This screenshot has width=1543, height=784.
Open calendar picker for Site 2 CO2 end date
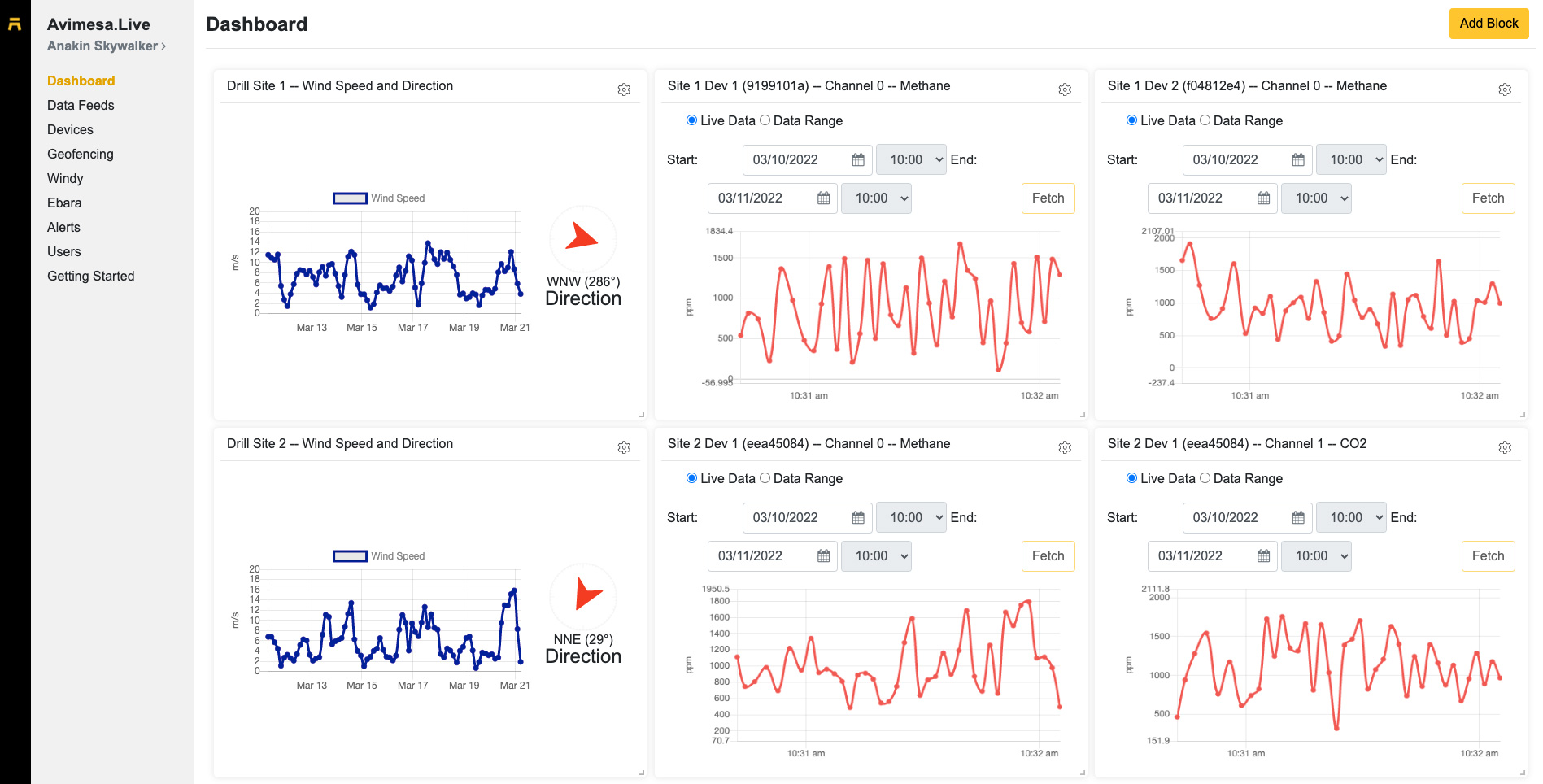point(1263,556)
